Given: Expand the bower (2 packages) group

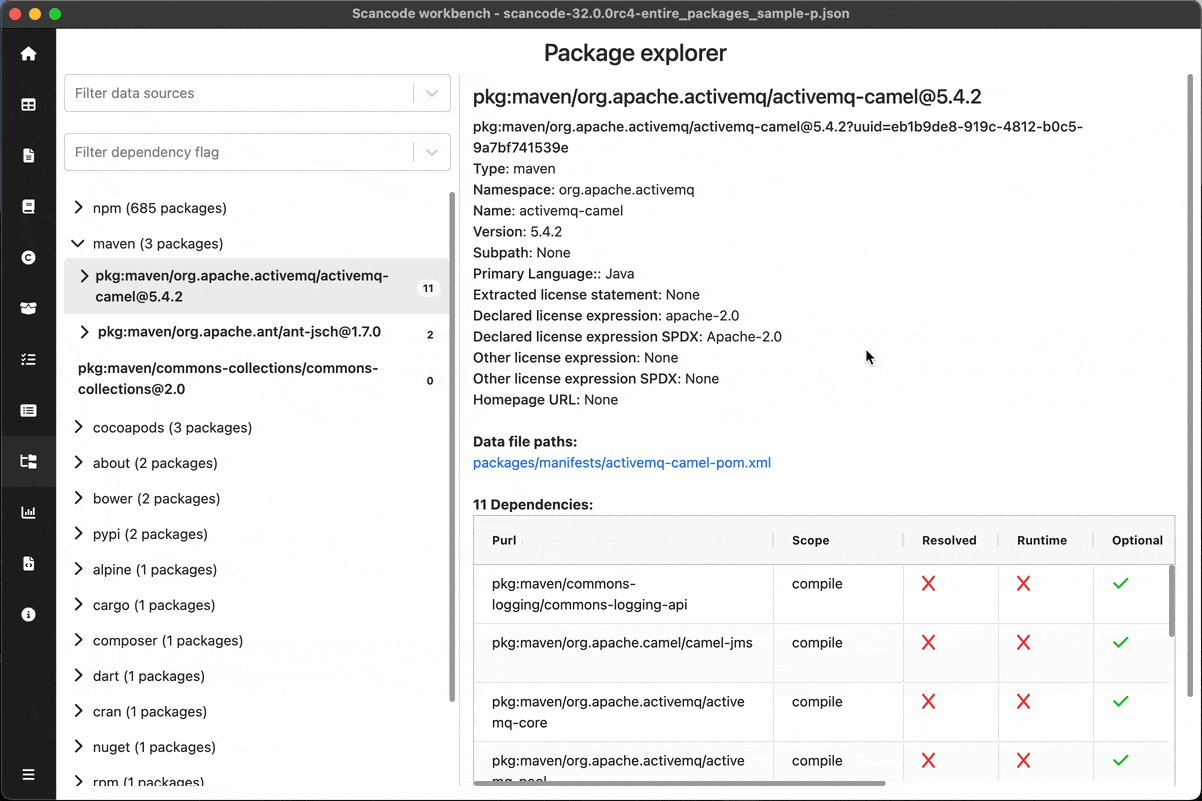Looking at the screenshot, I should click(78, 498).
